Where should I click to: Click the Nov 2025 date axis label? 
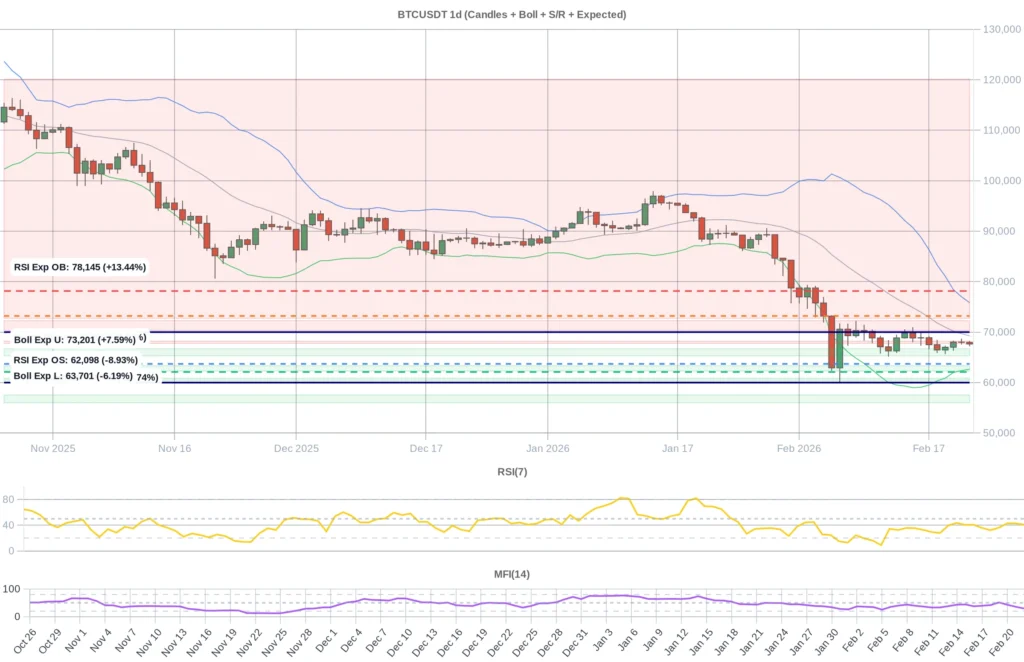pyautogui.click(x=52, y=448)
